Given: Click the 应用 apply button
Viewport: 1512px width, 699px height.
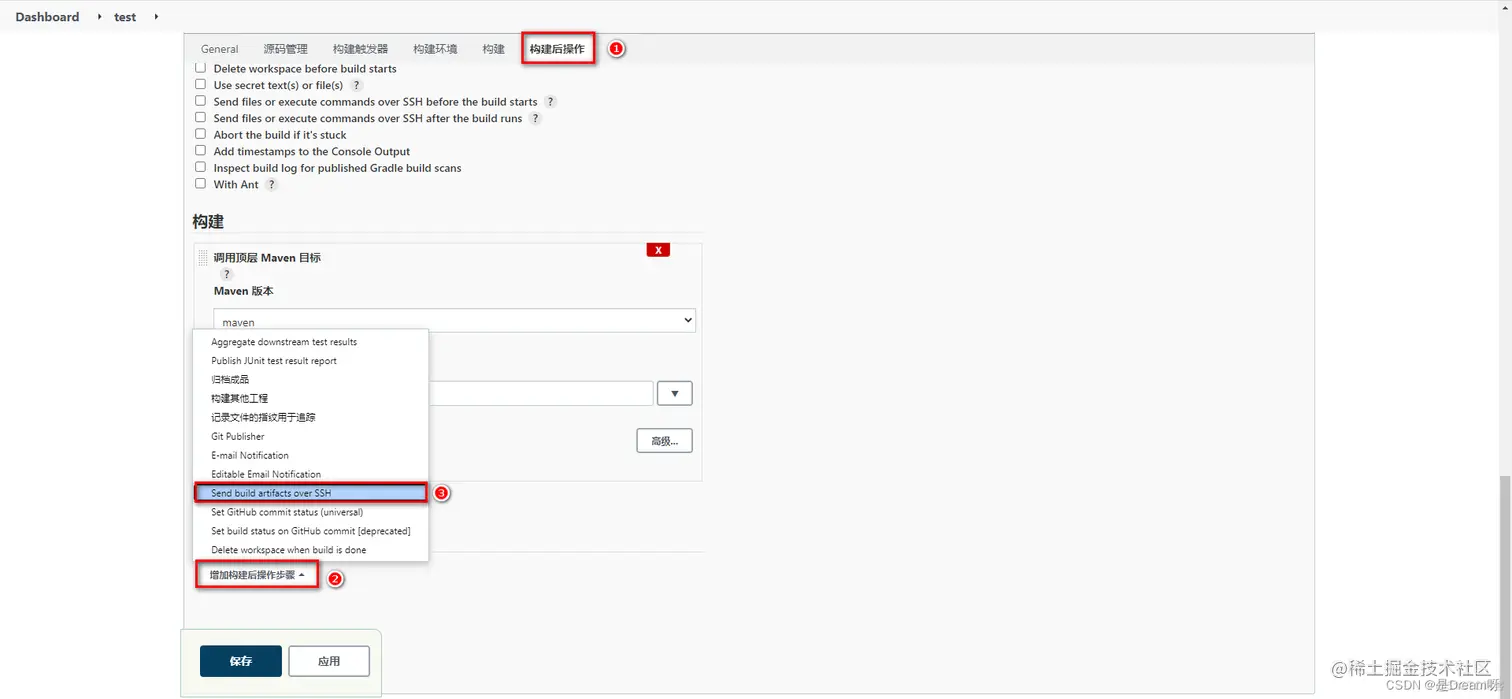Looking at the screenshot, I should (x=329, y=661).
